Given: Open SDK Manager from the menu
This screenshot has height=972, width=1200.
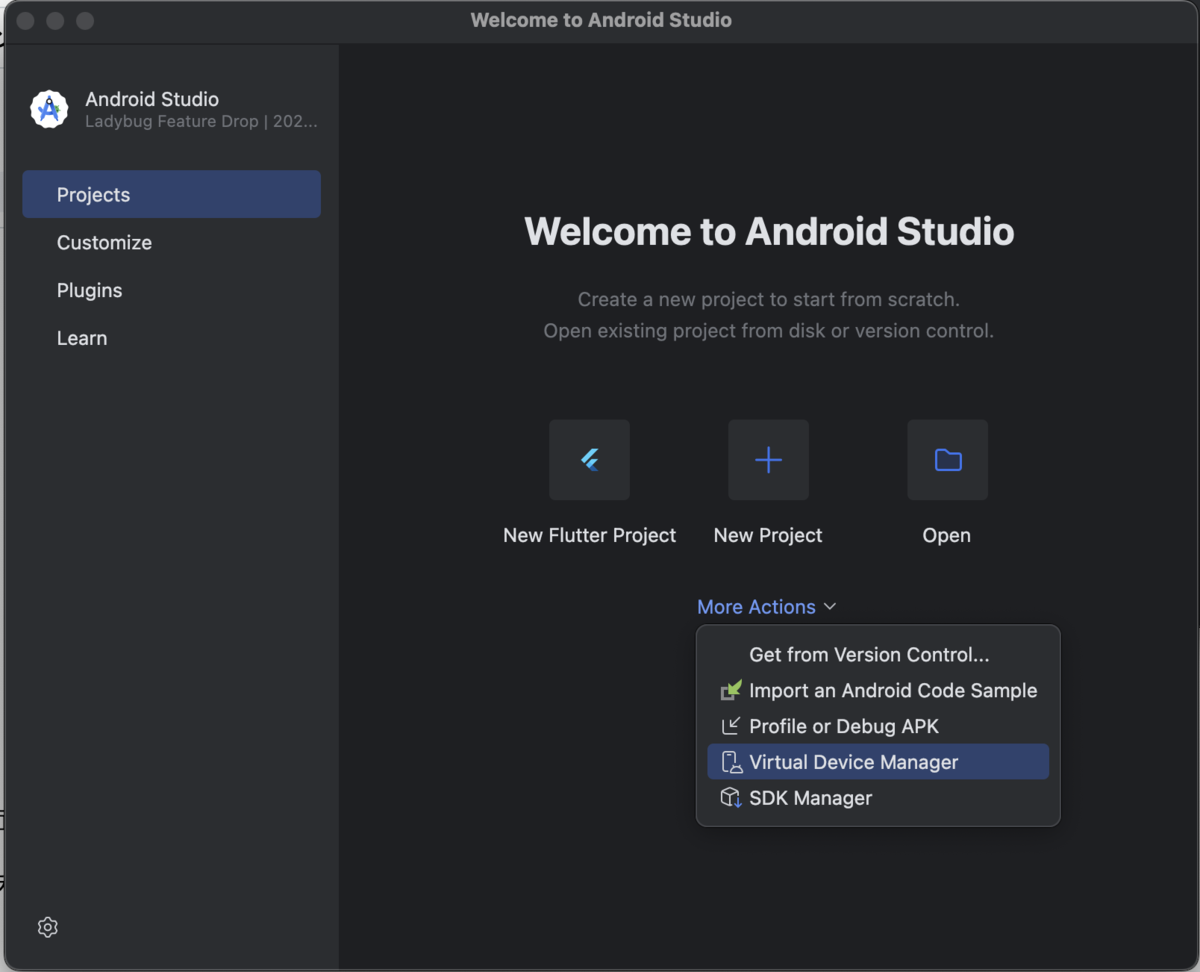Looking at the screenshot, I should 878,798.
